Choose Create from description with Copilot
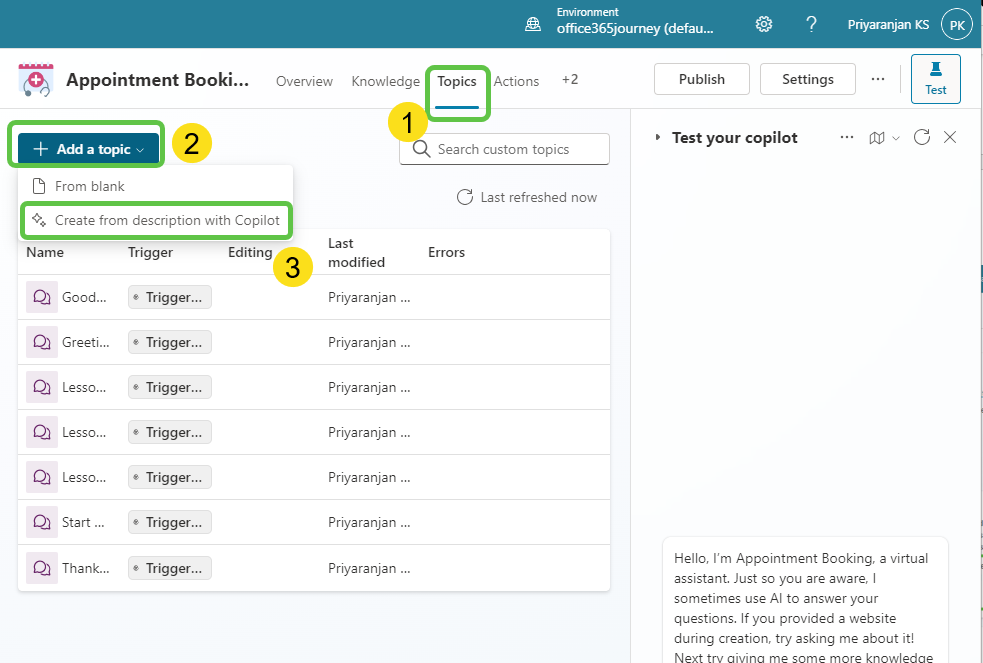The image size is (983, 663). [156, 220]
